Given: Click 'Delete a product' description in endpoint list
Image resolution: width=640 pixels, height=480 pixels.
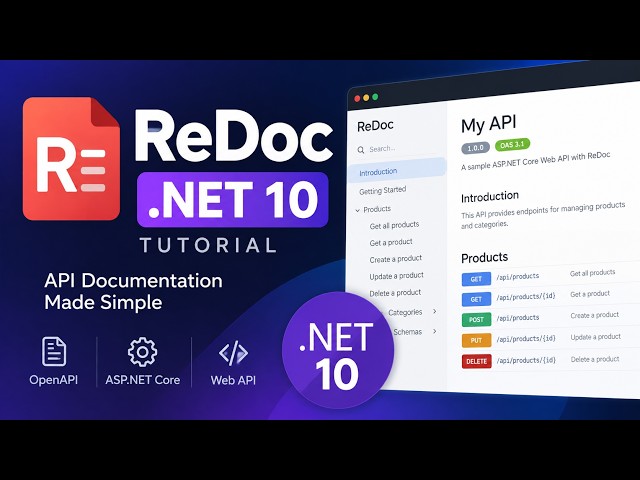Looking at the screenshot, I should pyautogui.click(x=595, y=359).
